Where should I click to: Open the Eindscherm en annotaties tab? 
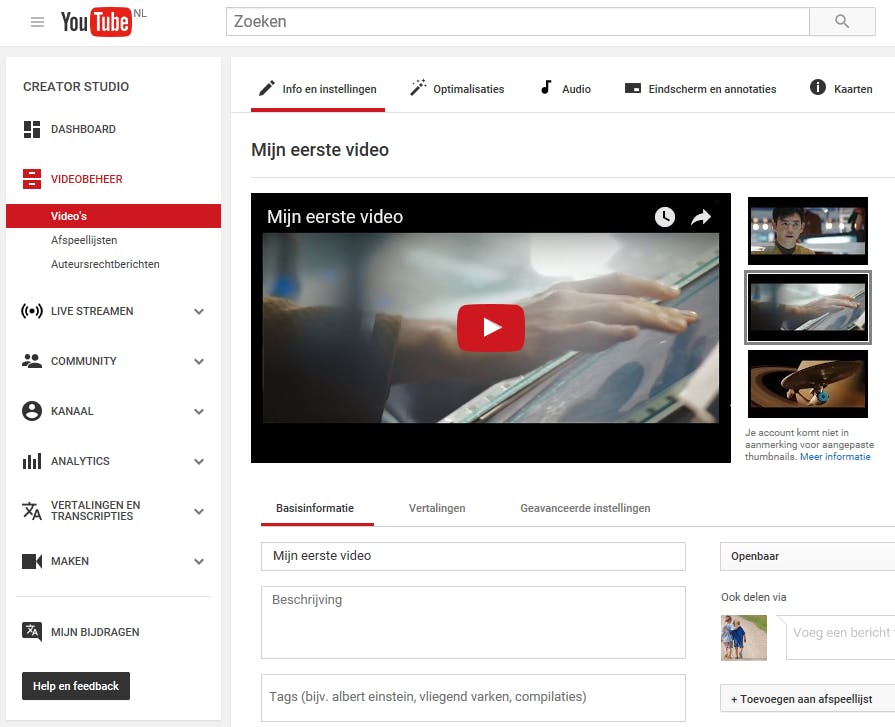pos(702,89)
